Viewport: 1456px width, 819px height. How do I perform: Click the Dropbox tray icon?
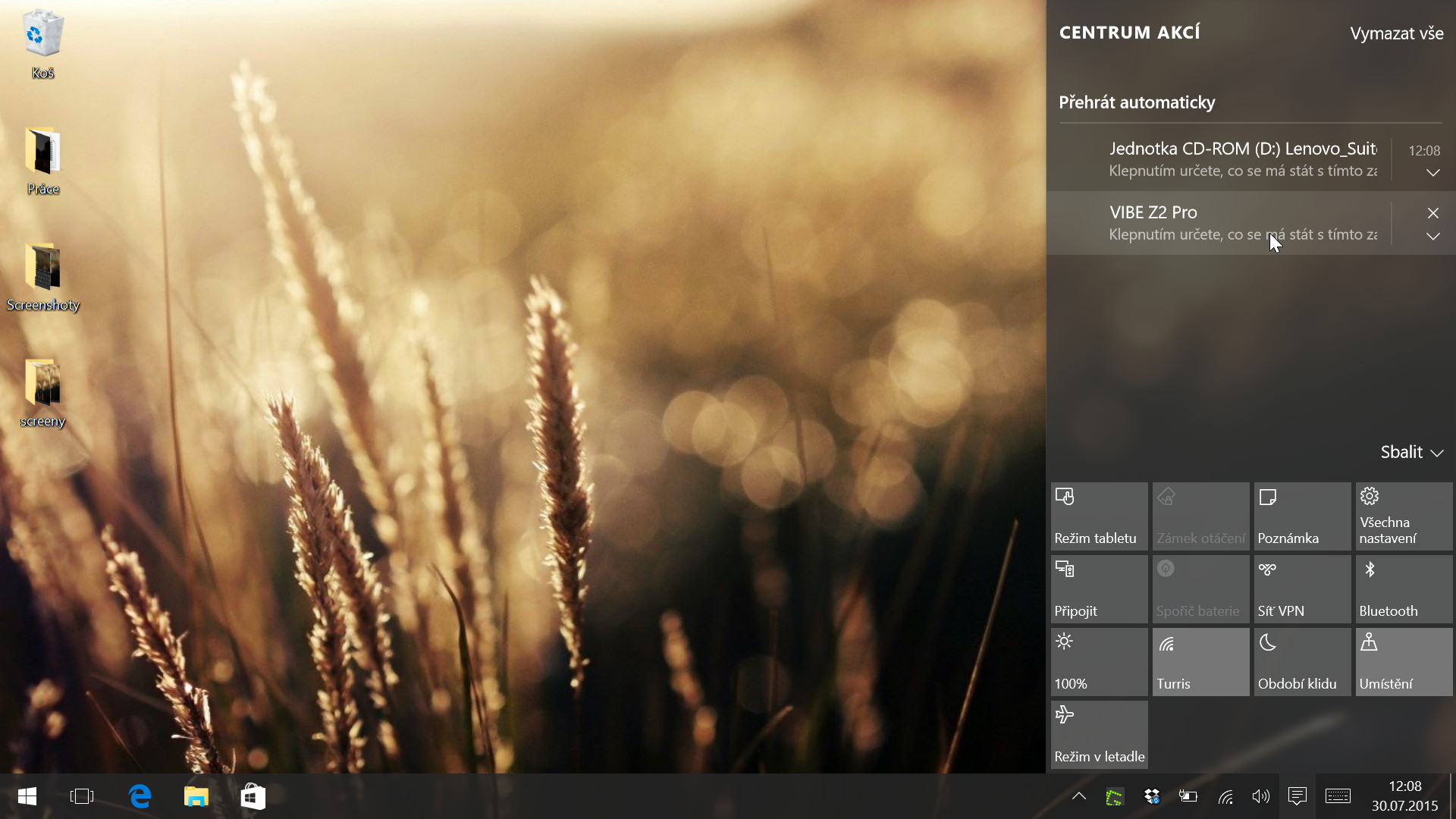(x=1152, y=796)
